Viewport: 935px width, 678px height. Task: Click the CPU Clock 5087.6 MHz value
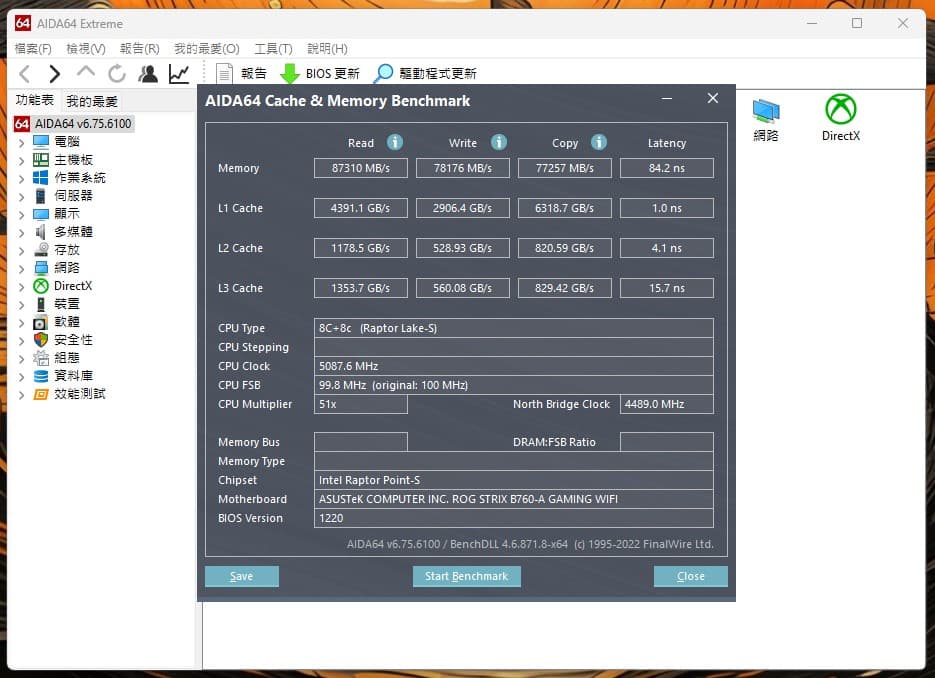click(x=514, y=366)
